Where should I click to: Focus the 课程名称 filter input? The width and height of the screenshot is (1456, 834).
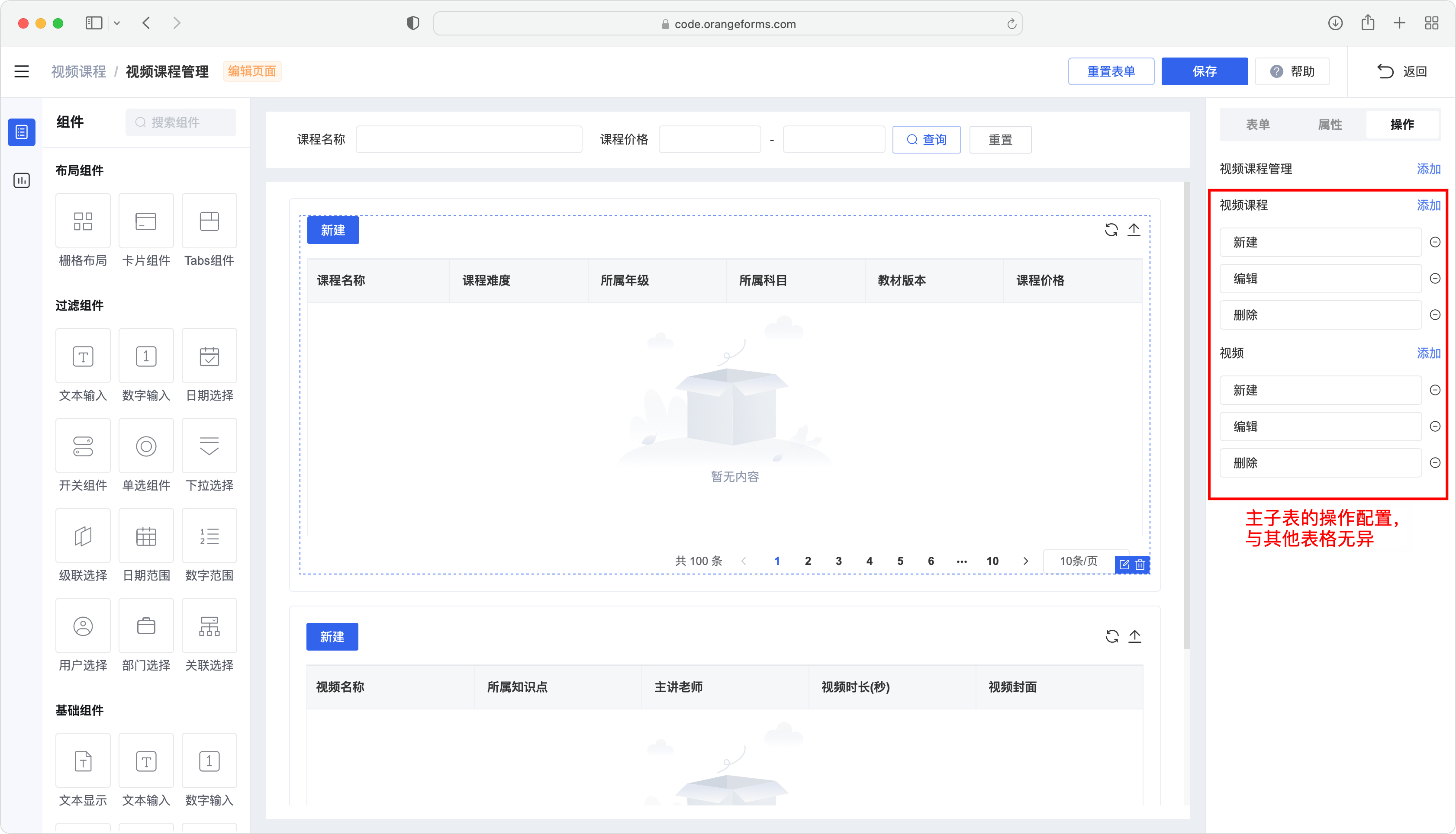[x=469, y=140]
